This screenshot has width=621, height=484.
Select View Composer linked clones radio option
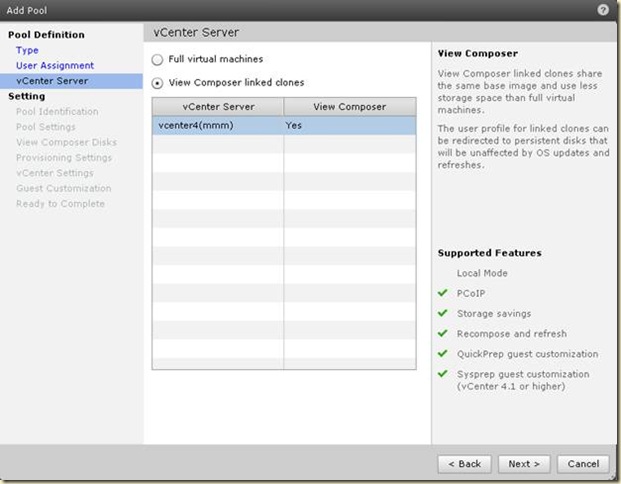coord(157,84)
